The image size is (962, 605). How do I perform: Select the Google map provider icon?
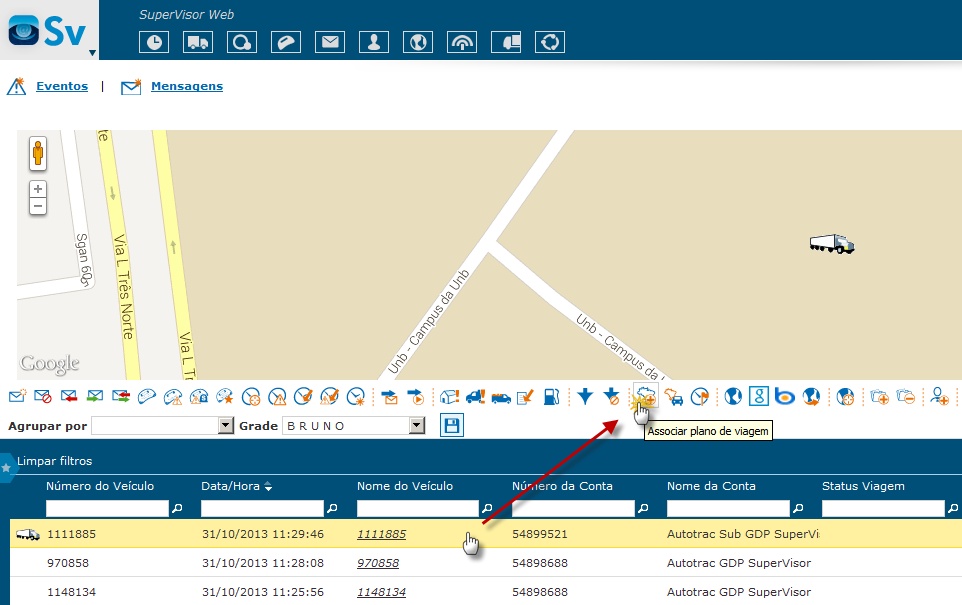click(x=759, y=397)
